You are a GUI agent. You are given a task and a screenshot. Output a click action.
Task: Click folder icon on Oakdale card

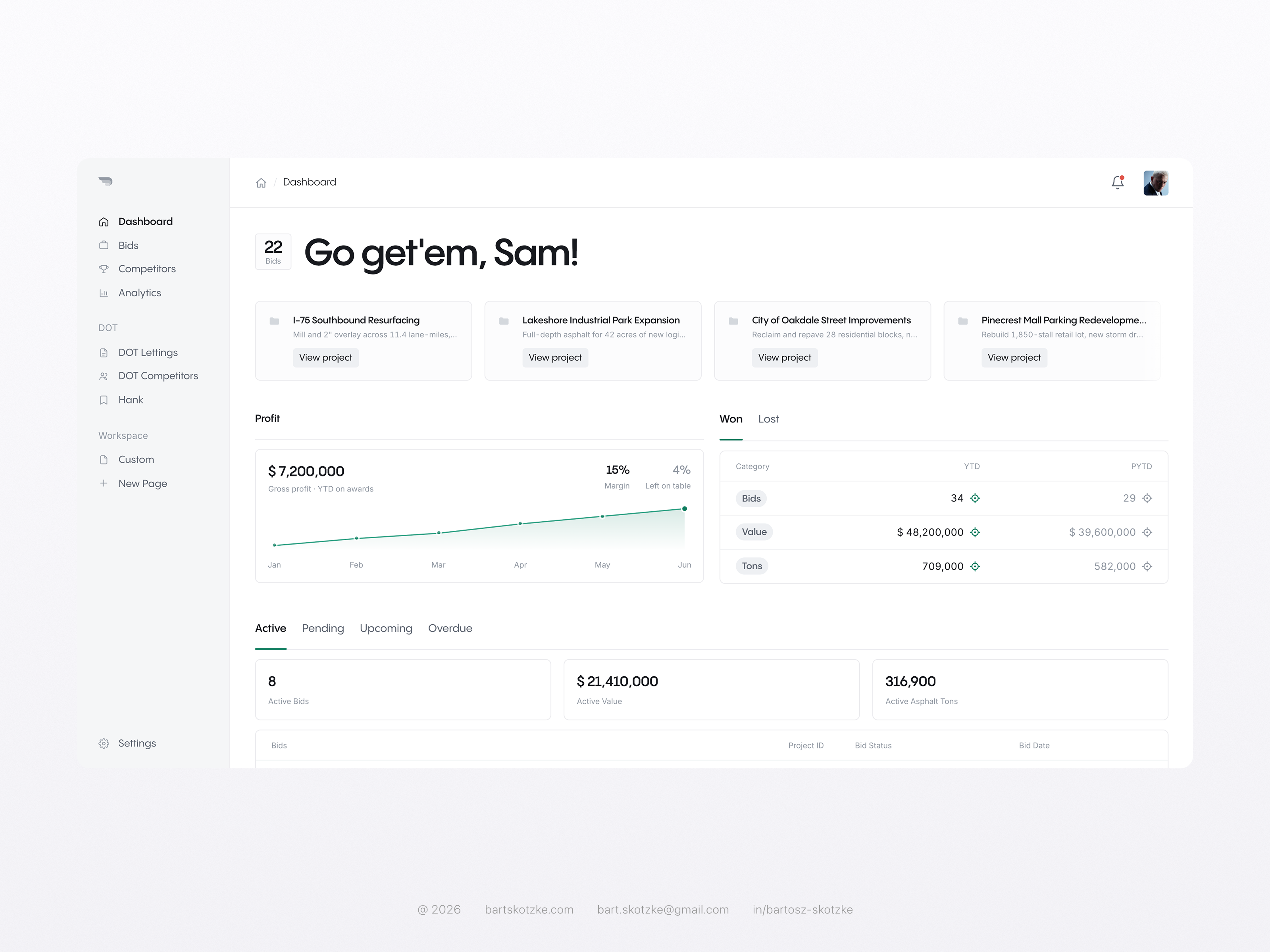pos(733,321)
